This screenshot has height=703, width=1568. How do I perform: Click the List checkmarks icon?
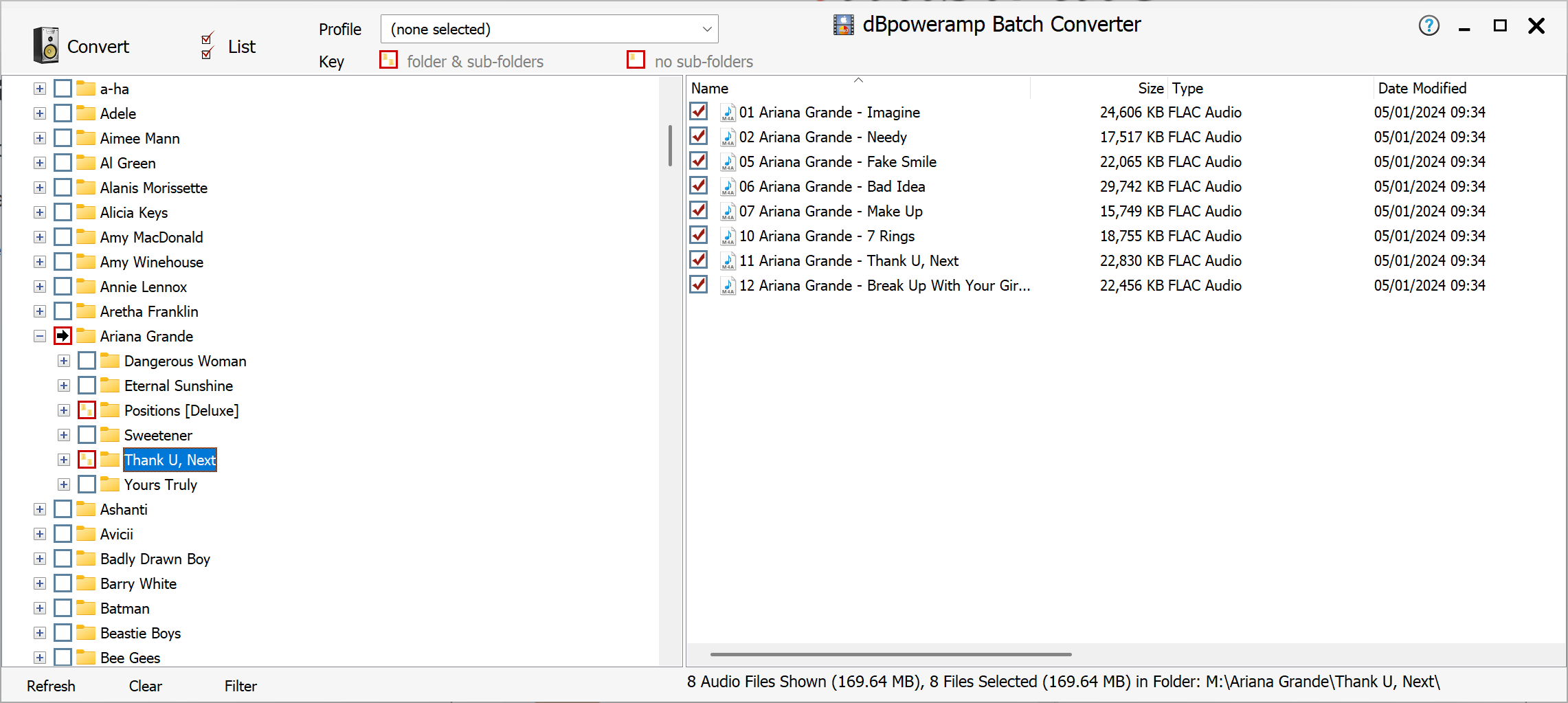(x=208, y=45)
